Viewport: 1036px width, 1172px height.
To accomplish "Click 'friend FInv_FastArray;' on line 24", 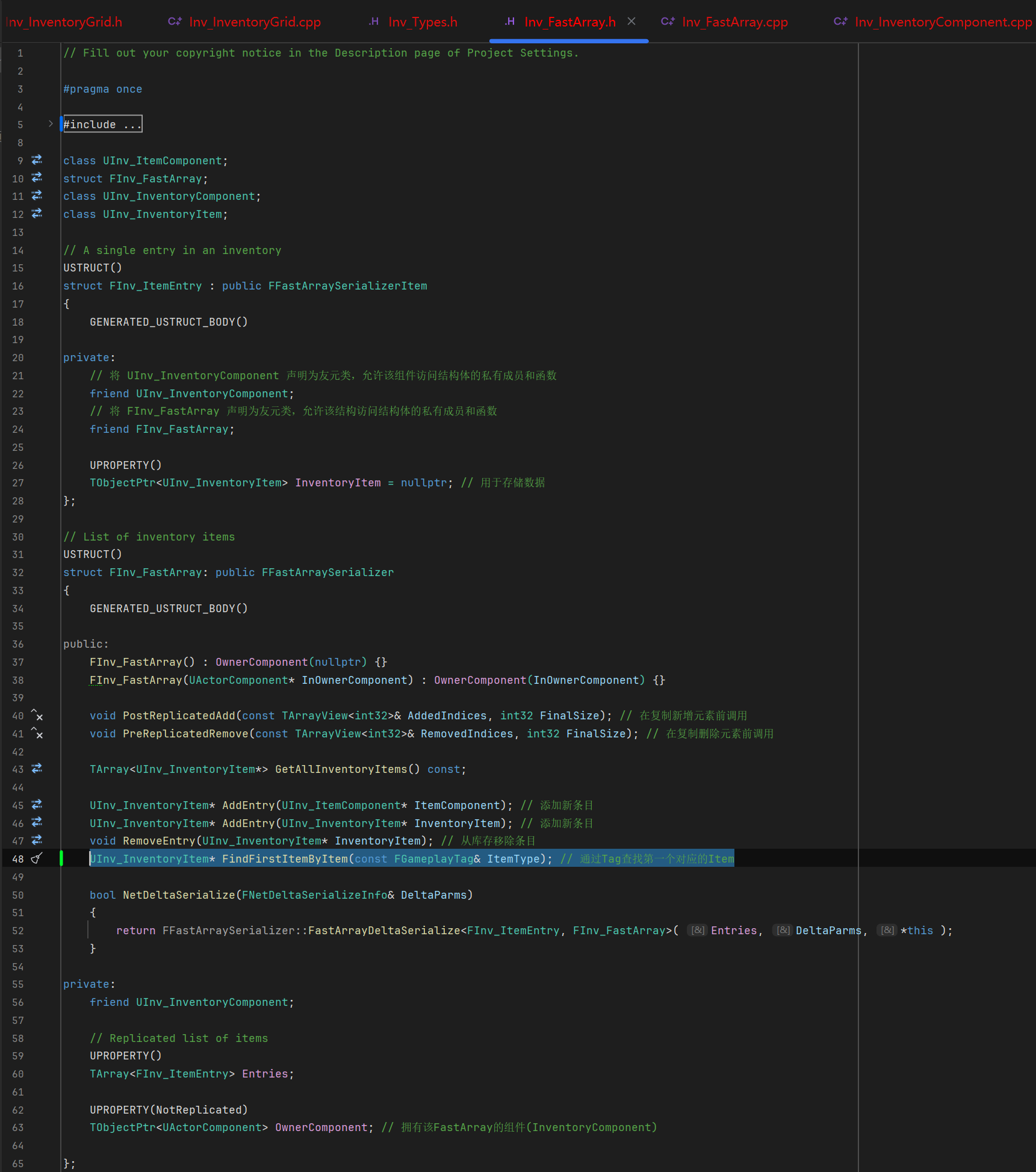I will click(x=163, y=429).
